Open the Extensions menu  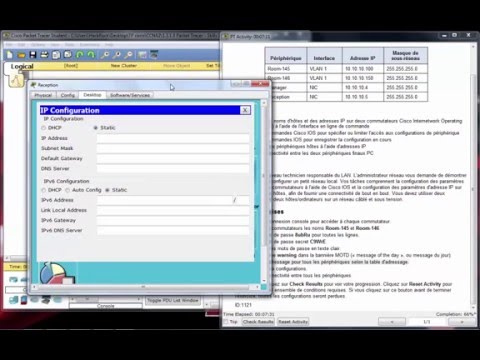coord(90,45)
